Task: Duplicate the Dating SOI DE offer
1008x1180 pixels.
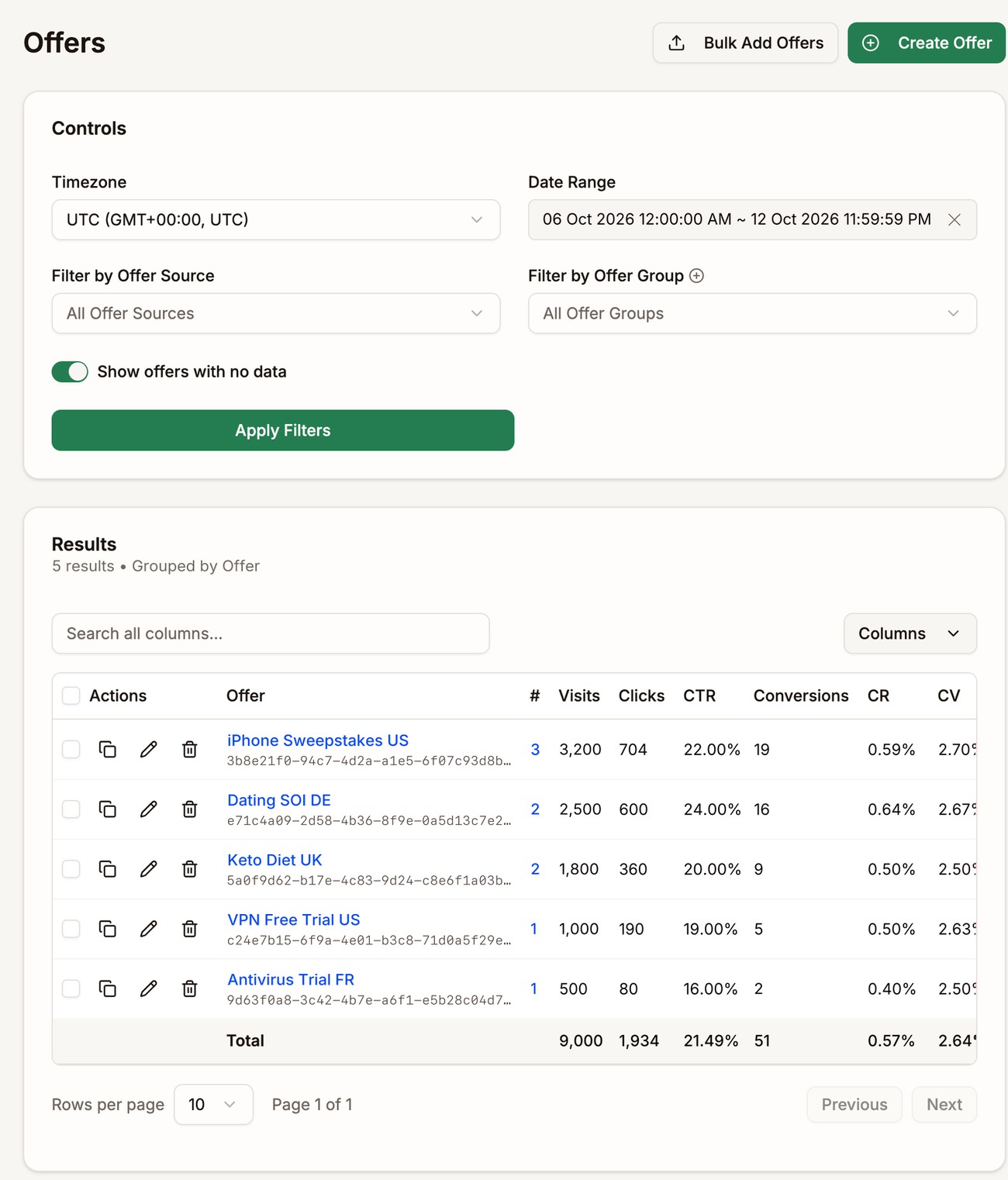Action: (x=108, y=809)
